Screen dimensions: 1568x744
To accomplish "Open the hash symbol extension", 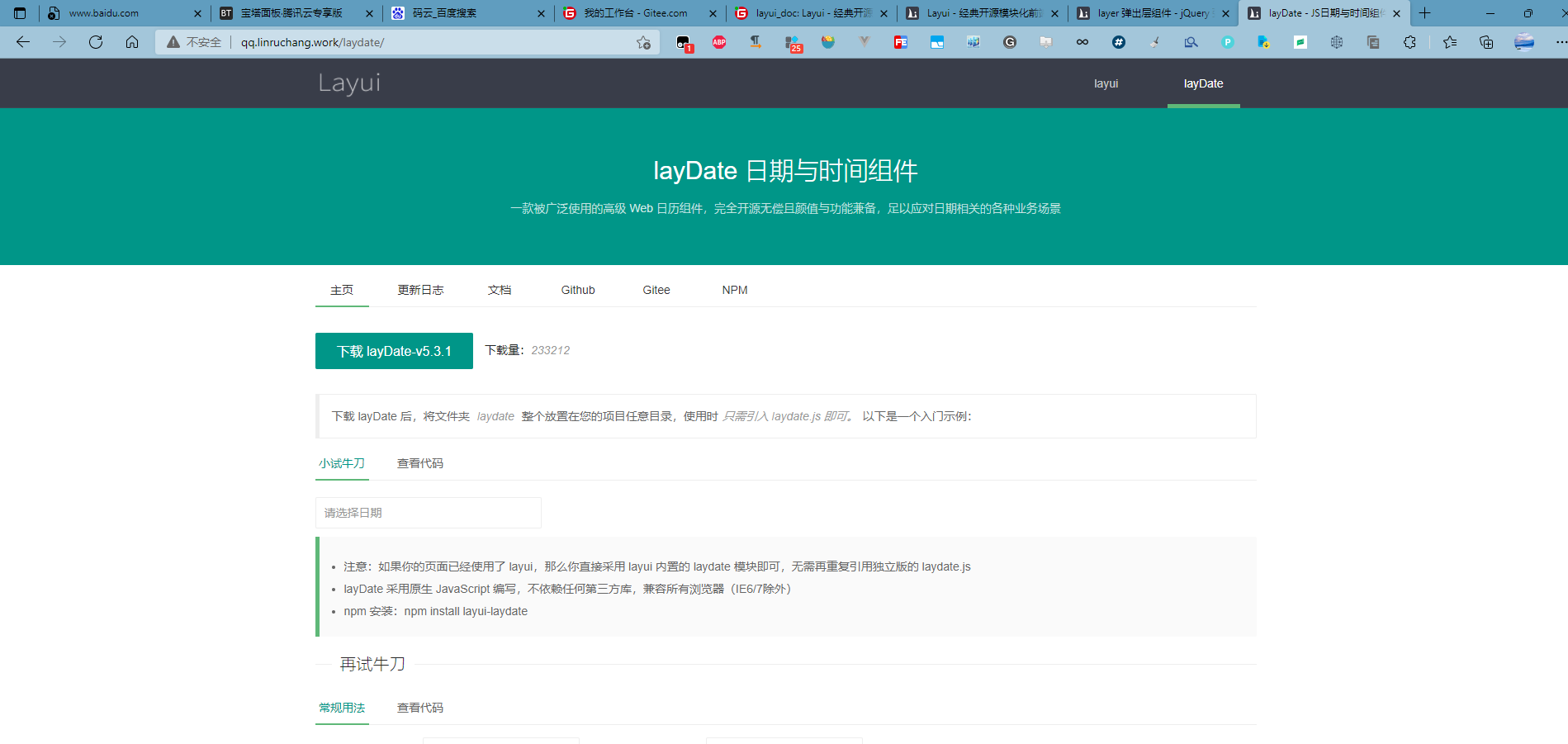I will [x=1119, y=42].
